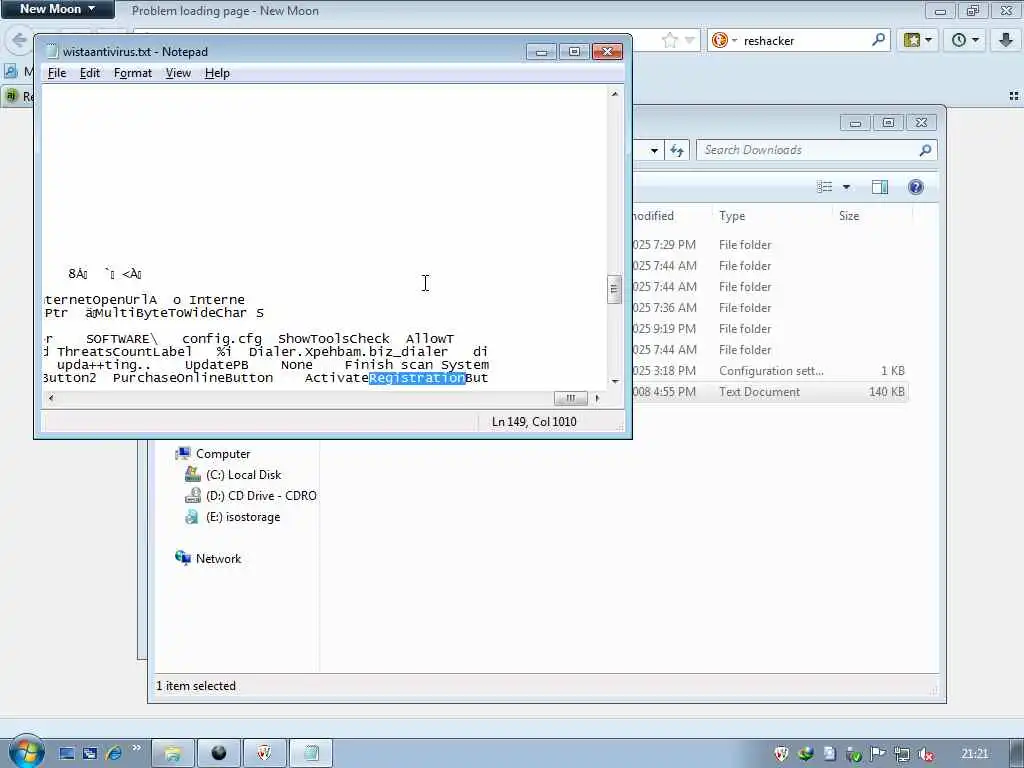The image size is (1024, 768).
Task: Launch Internet Explorer from quick launch
Action: pos(114,753)
